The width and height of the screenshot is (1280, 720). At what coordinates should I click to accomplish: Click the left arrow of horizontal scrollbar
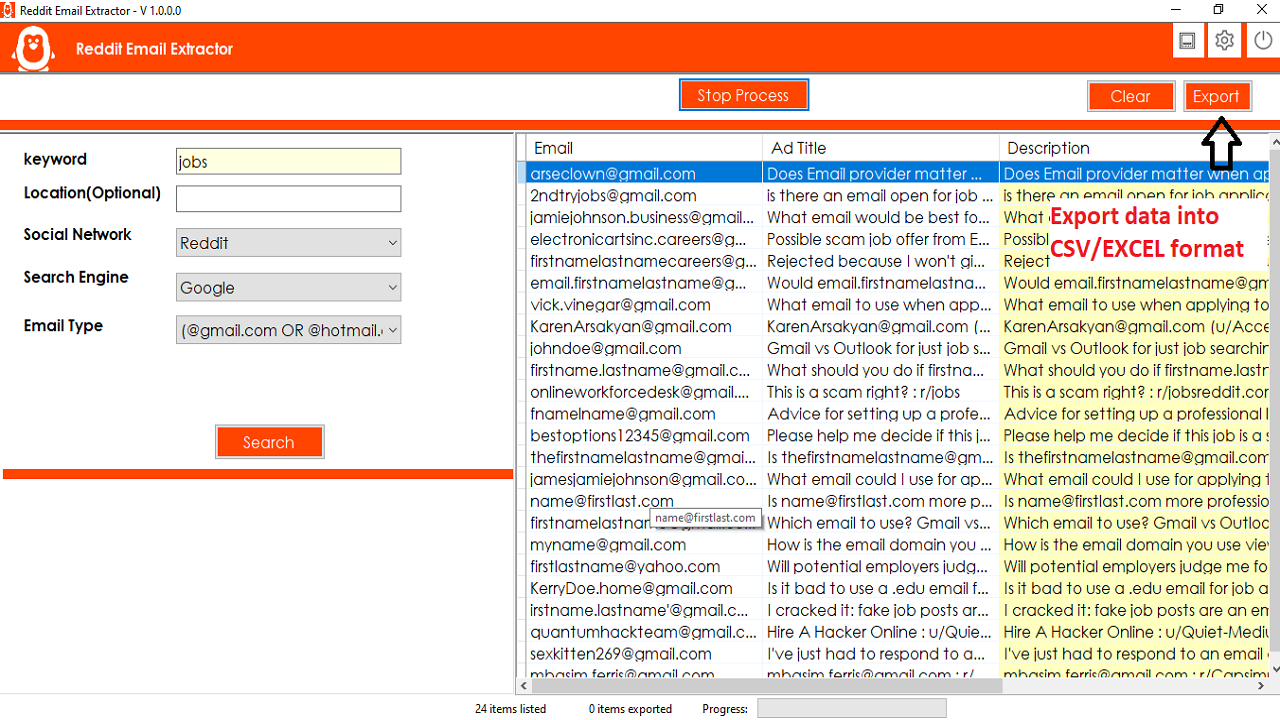524,686
